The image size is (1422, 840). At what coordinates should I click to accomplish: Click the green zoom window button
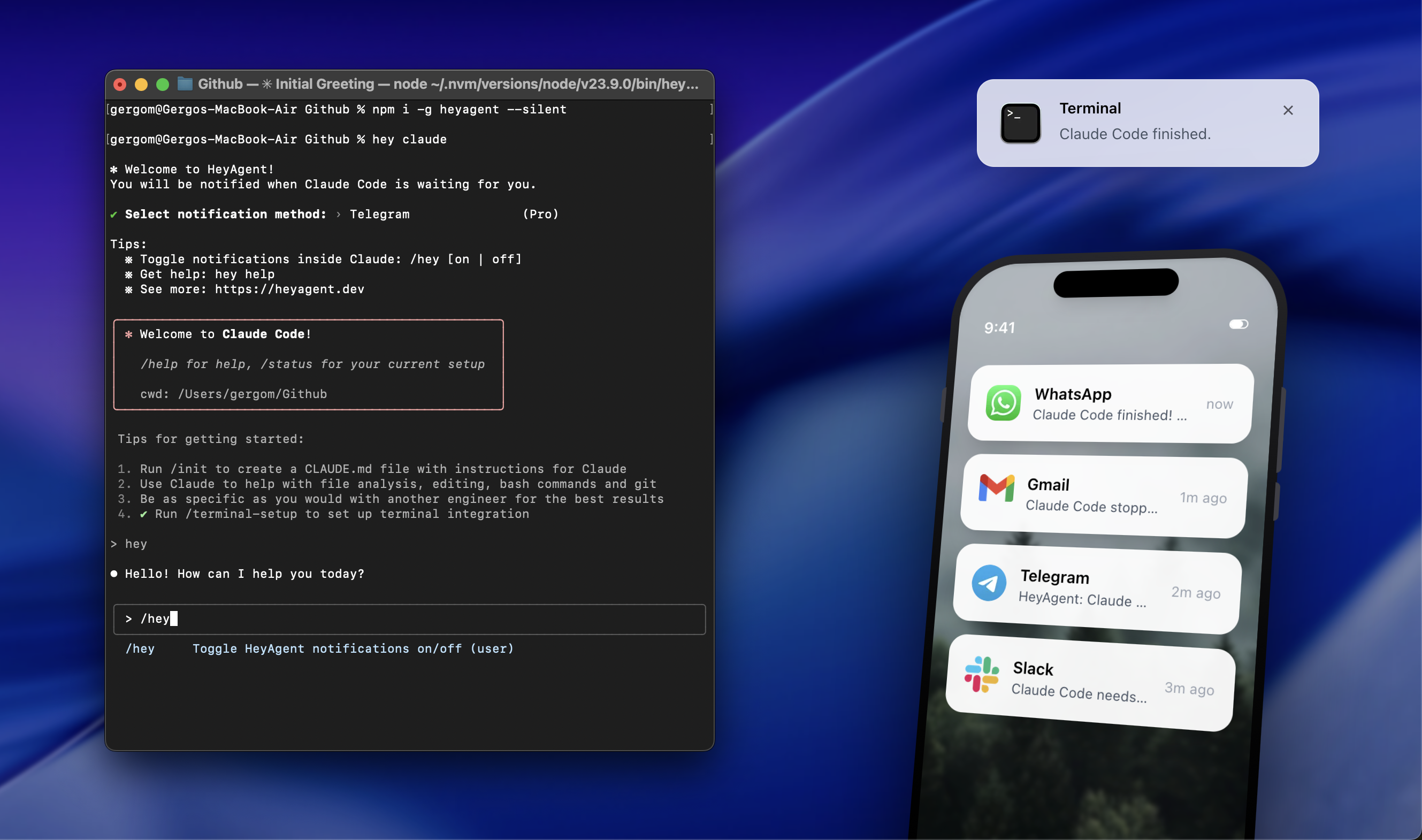[163, 85]
